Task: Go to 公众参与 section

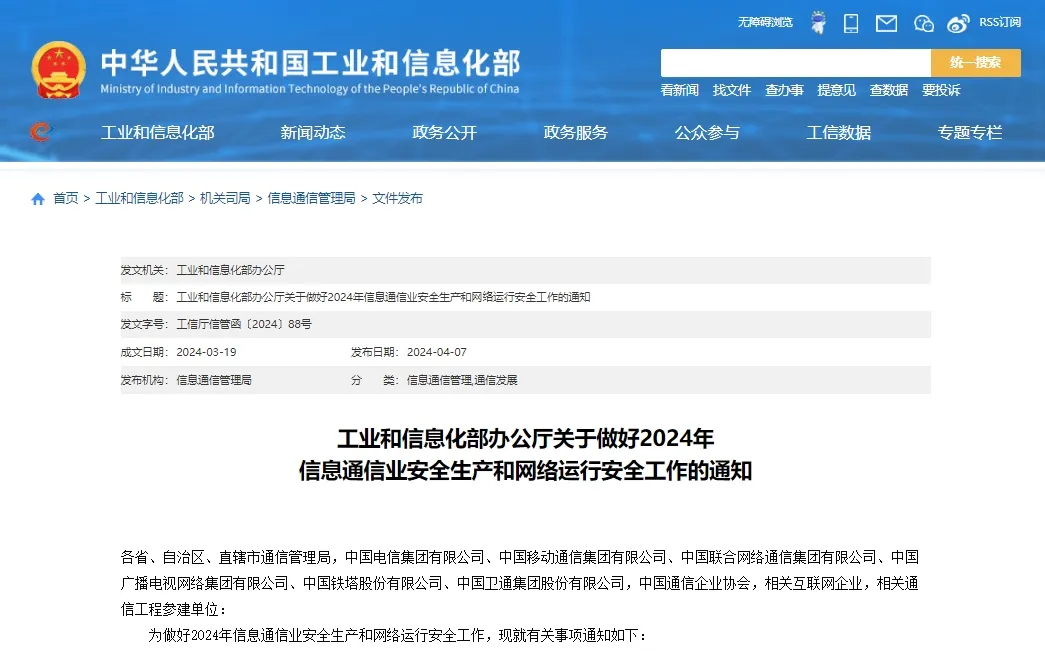Action: pos(707,132)
